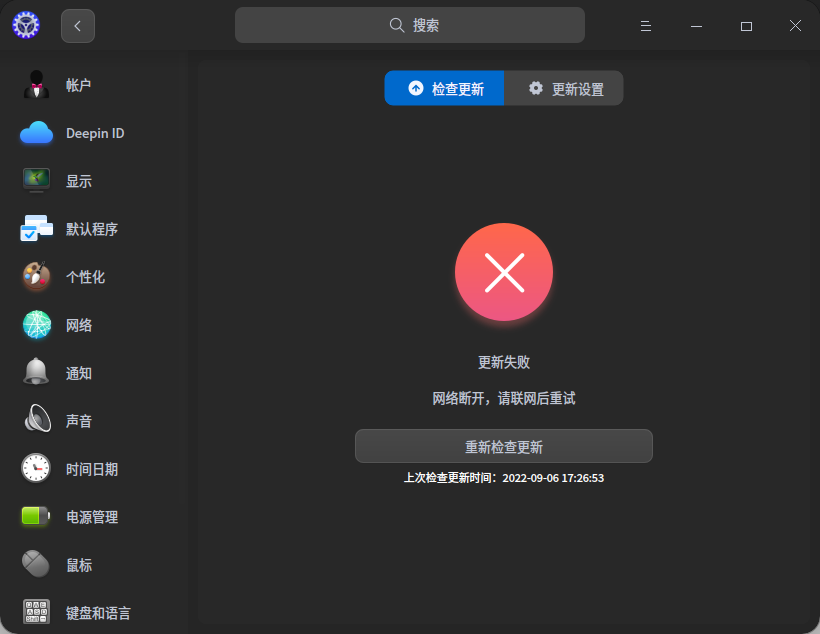820x634 pixels.
Task: Switch to the 更新设置 tab
Action: point(563,88)
